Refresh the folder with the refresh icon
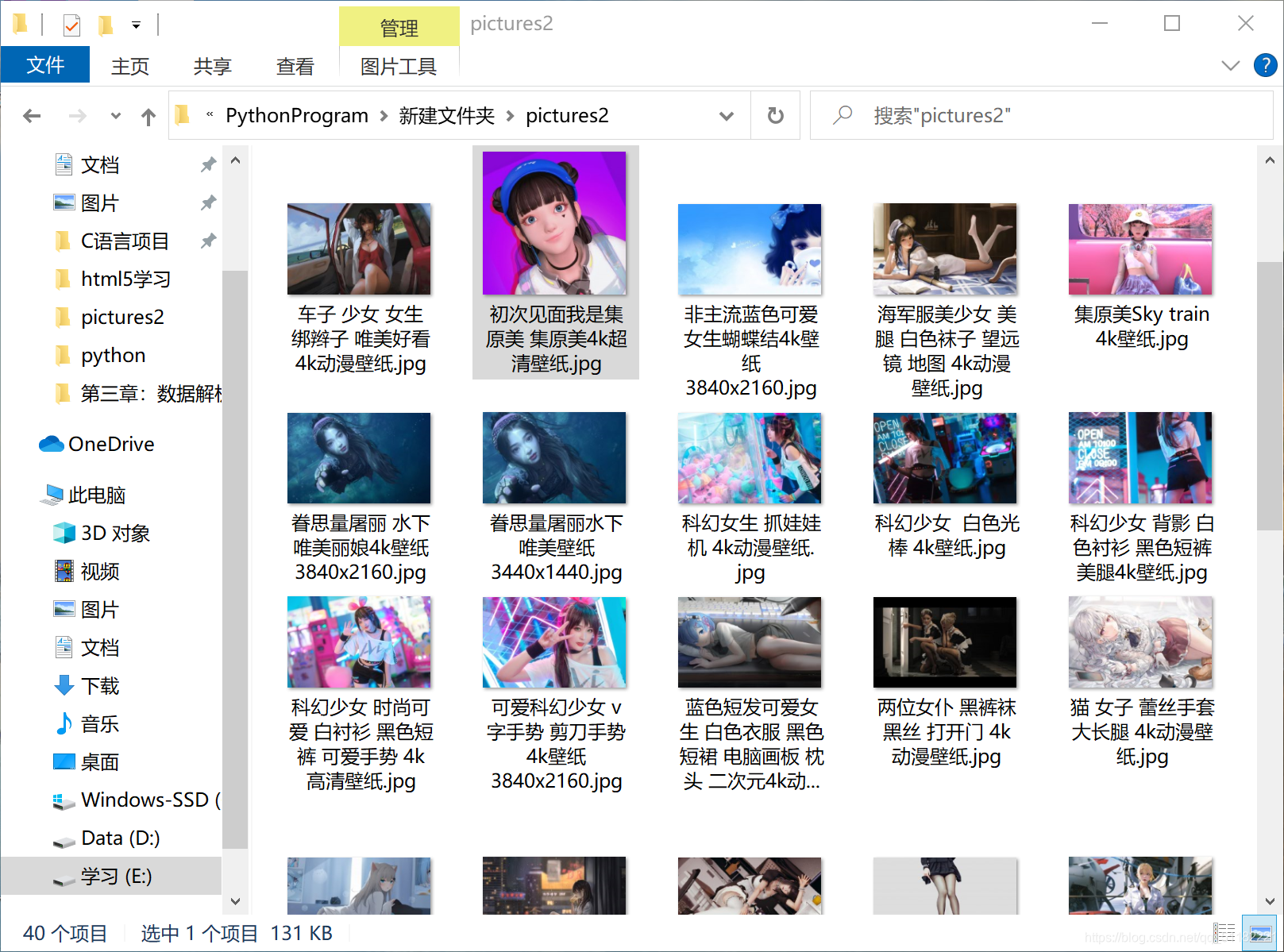This screenshot has width=1284, height=952. click(776, 116)
